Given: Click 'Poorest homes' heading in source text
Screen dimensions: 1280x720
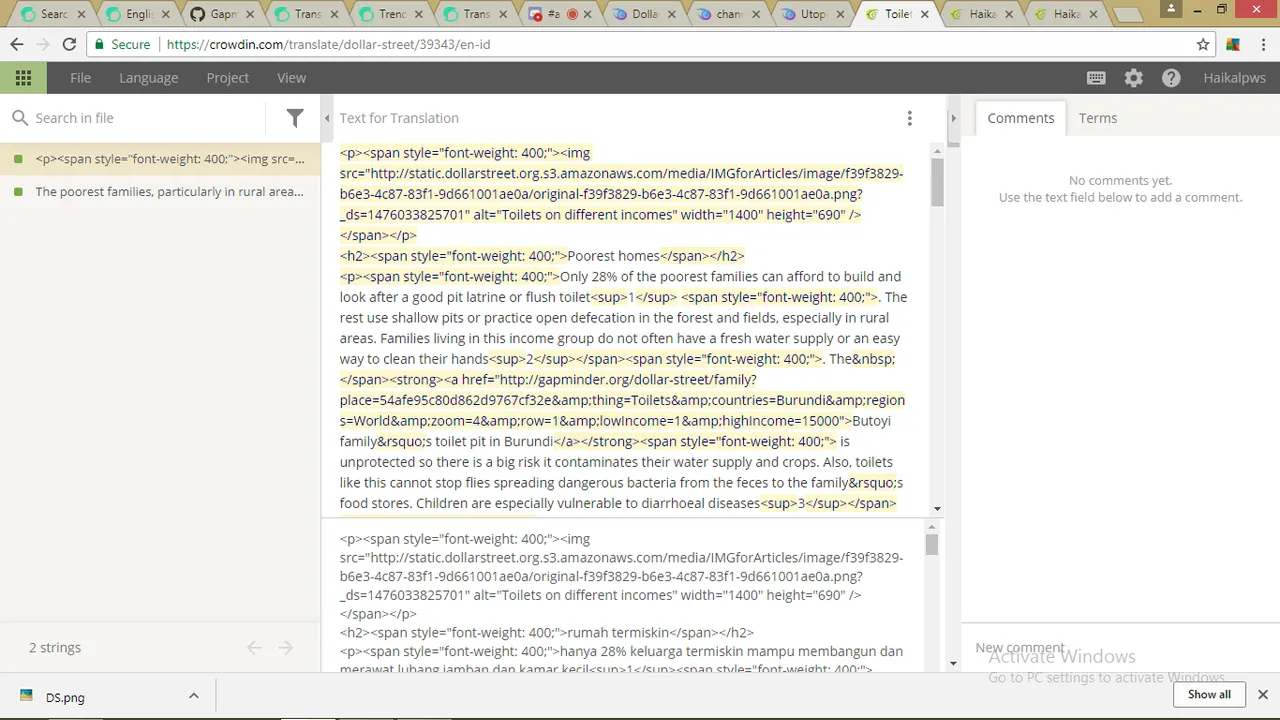Looking at the screenshot, I should click(x=614, y=256).
